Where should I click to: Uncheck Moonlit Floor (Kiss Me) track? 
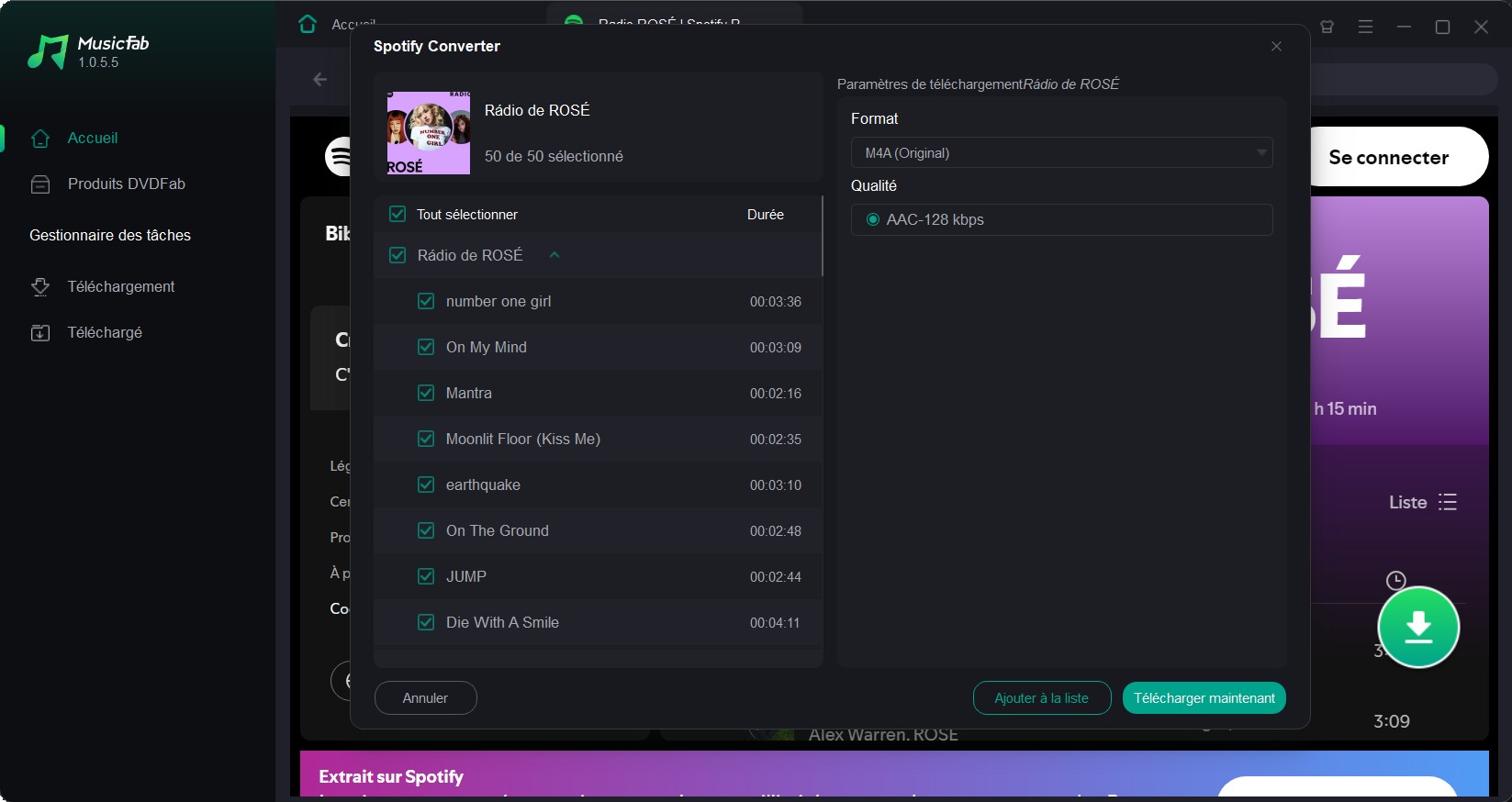coord(426,439)
